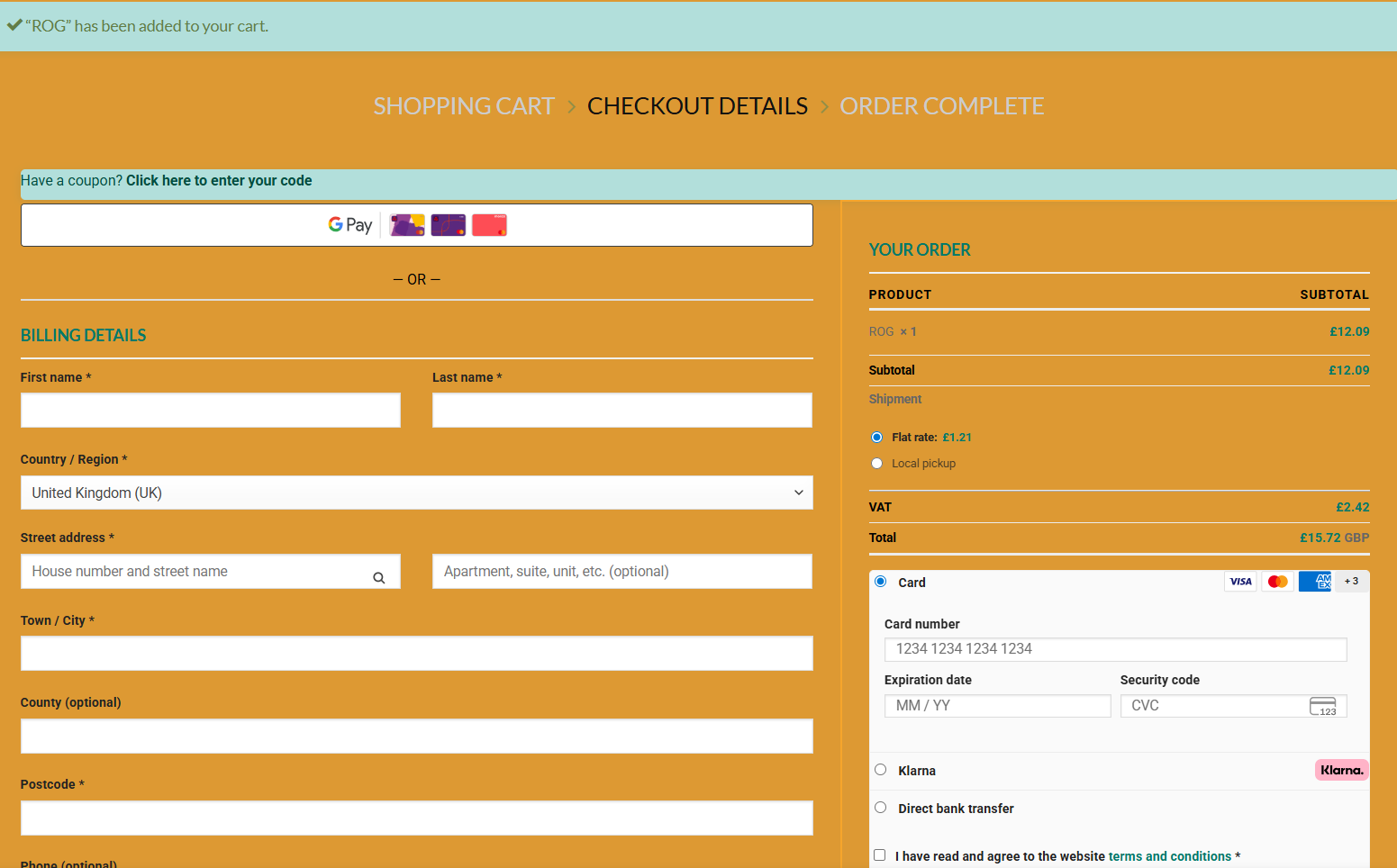
Task: Click the CVC card graphic icon
Action: (x=1322, y=705)
